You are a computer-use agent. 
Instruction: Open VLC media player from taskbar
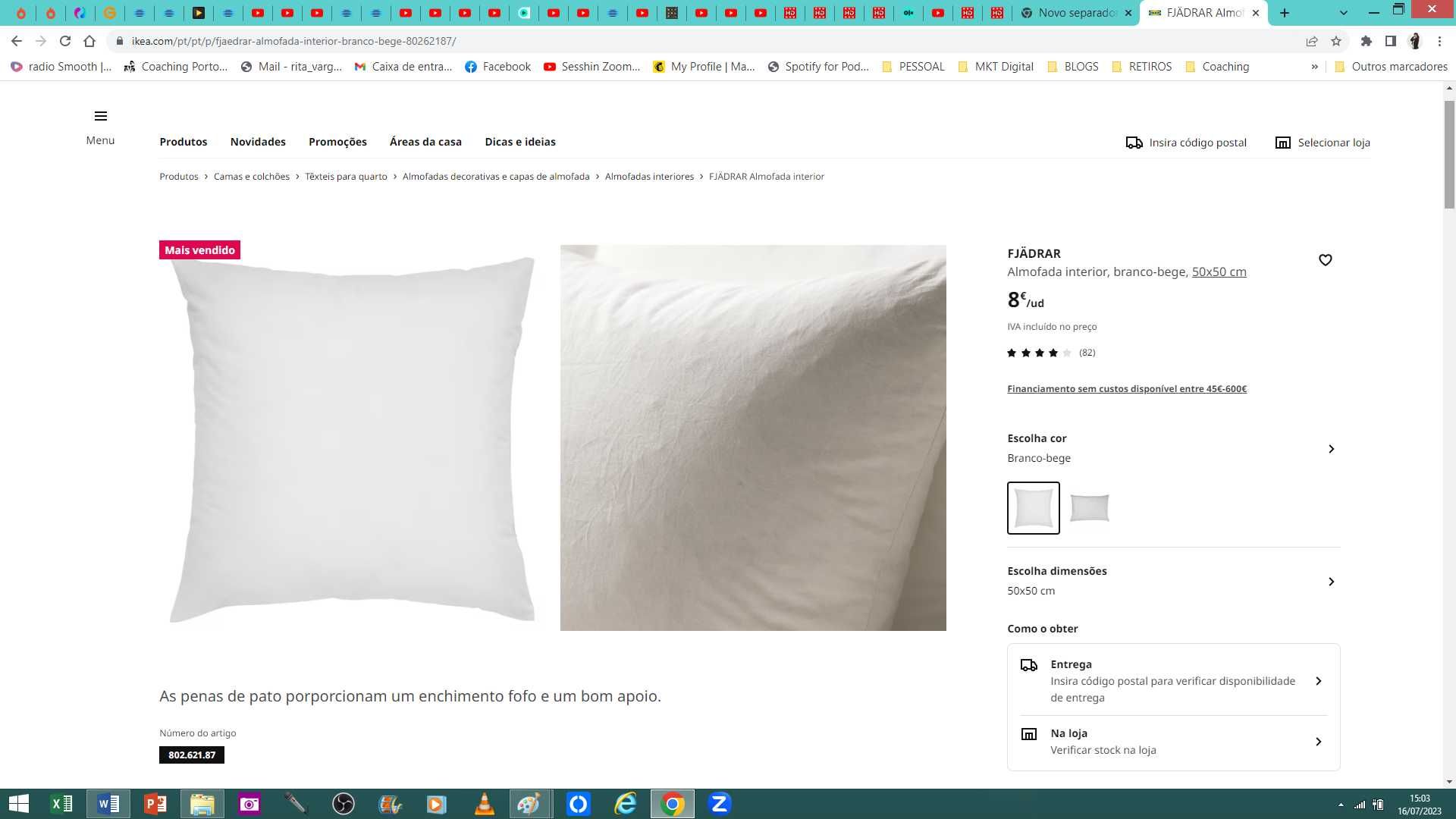(484, 804)
